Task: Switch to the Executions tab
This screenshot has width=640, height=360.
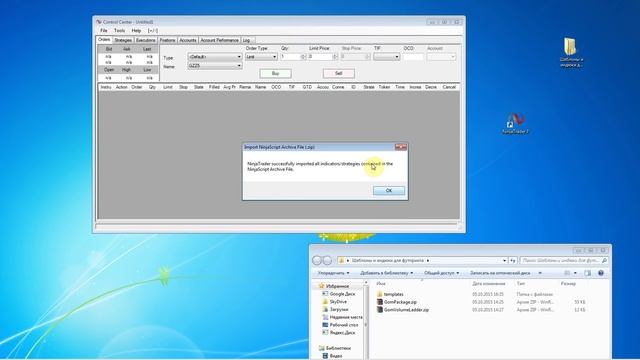Action: coord(146,40)
